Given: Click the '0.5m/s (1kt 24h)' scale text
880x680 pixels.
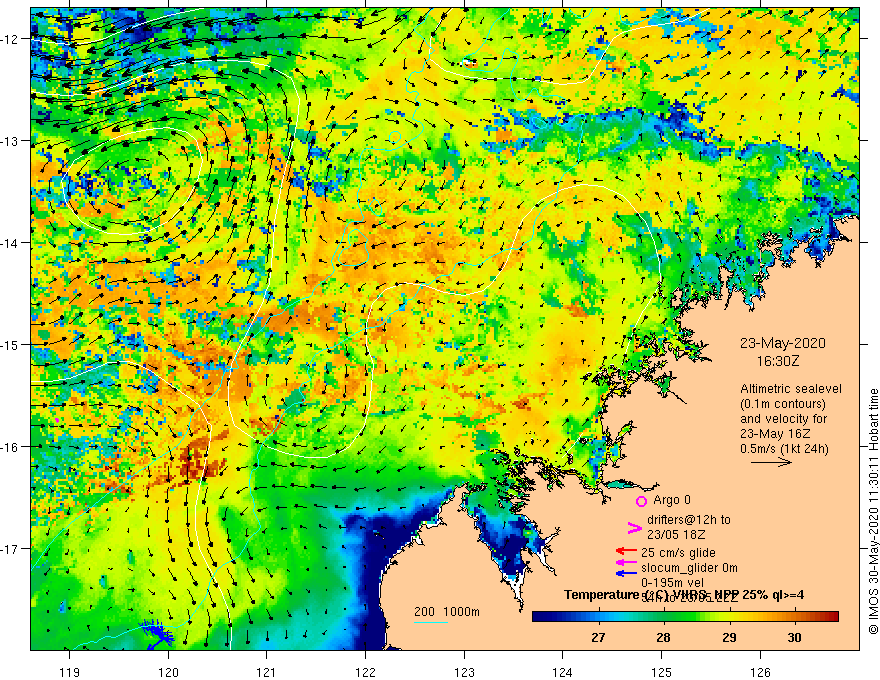Looking at the screenshot, I should click(x=784, y=449).
